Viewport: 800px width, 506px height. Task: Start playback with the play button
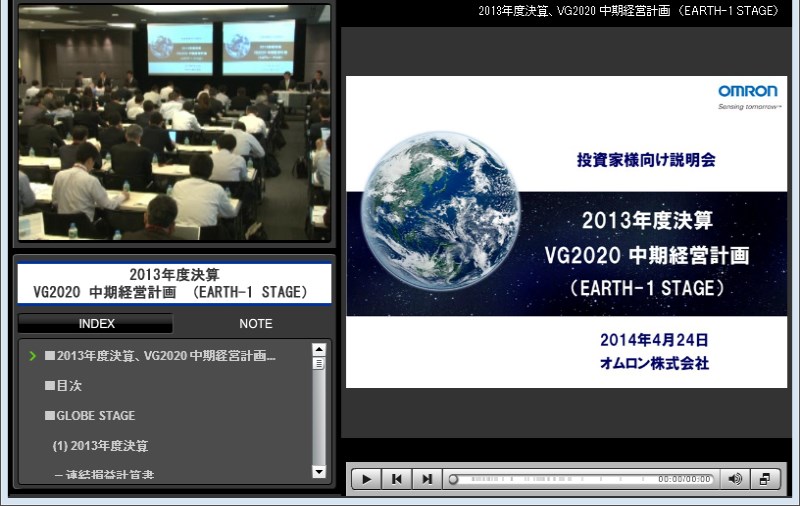click(x=366, y=479)
